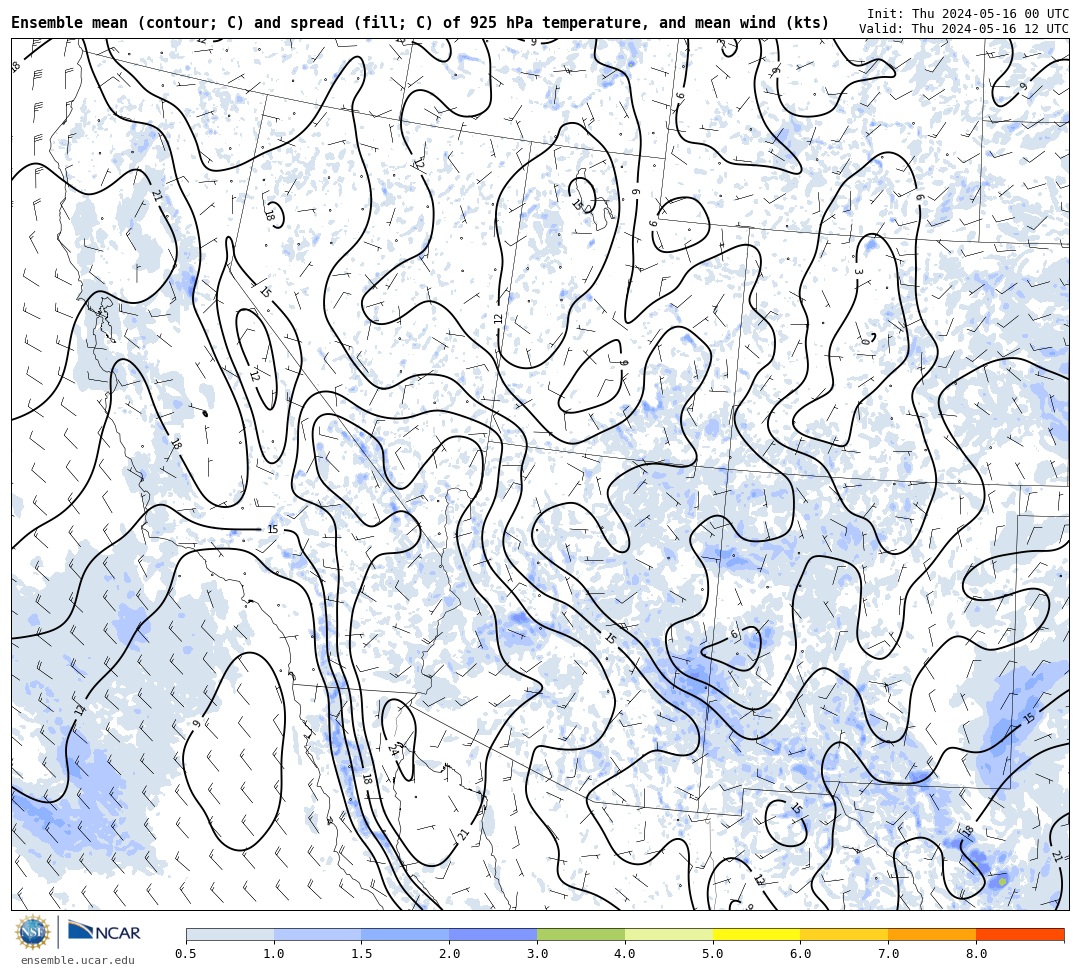This screenshot has height=973, width=1080.
Task: Click the plot title "Ensemble mean (contour; C)"
Action: point(127,23)
